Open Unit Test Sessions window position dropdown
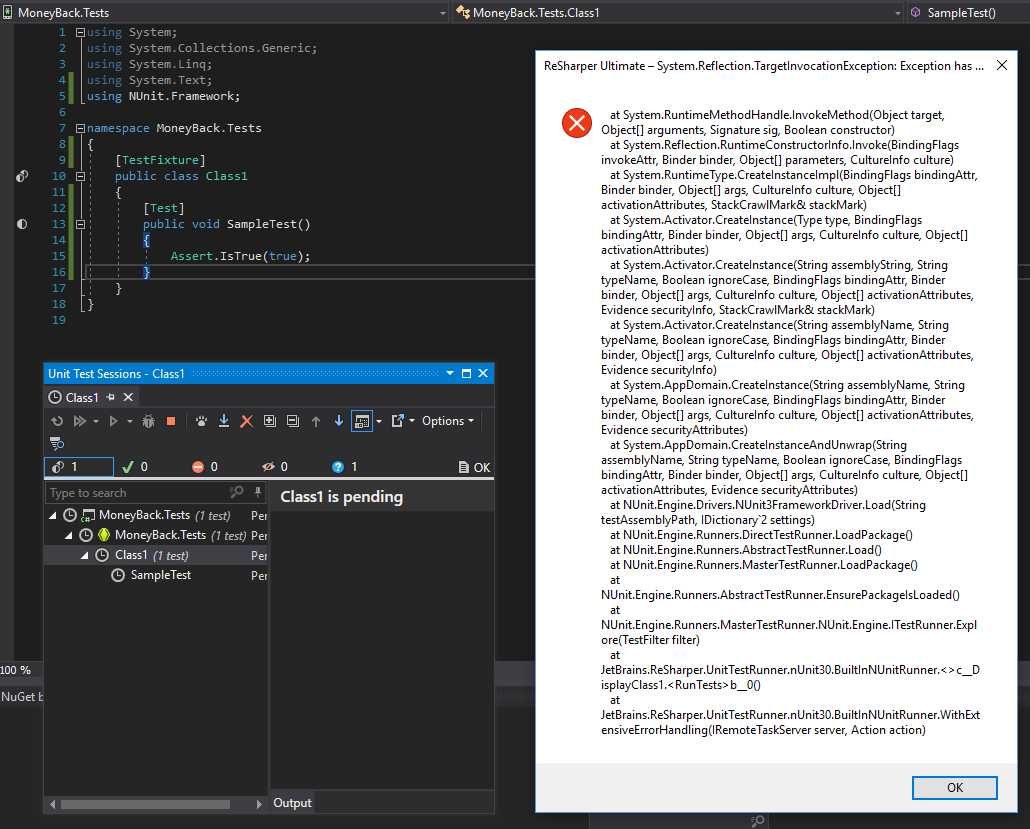The width and height of the screenshot is (1030, 829). pyautogui.click(x=450, y=373)
